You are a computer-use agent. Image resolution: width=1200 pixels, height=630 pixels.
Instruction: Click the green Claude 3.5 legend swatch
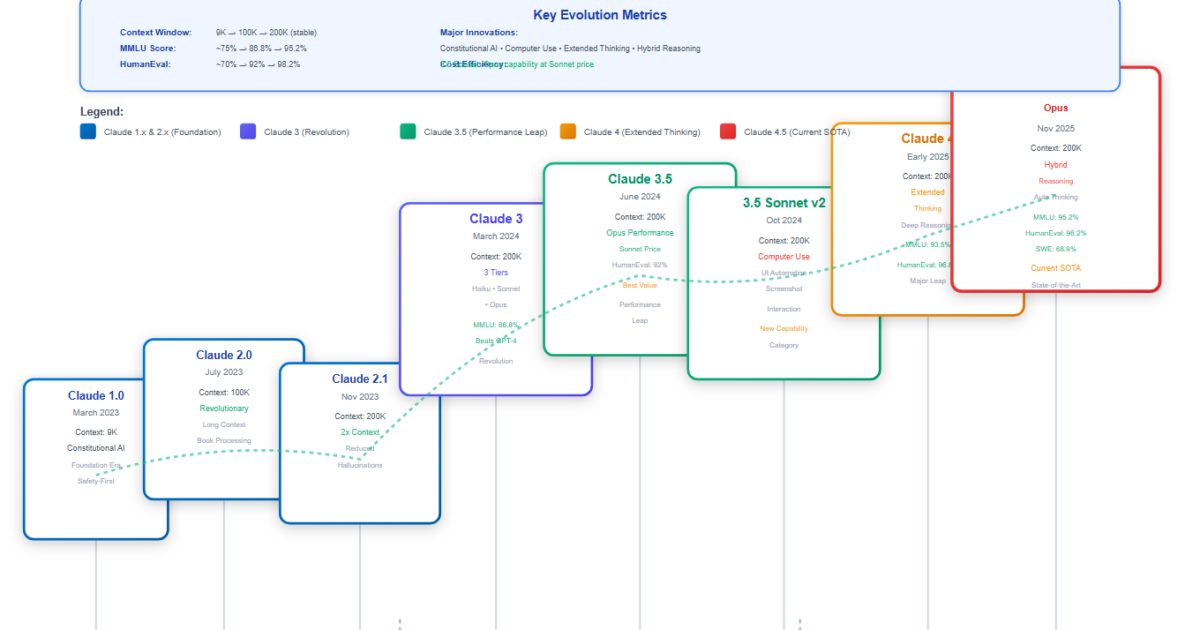click(408, 131)
